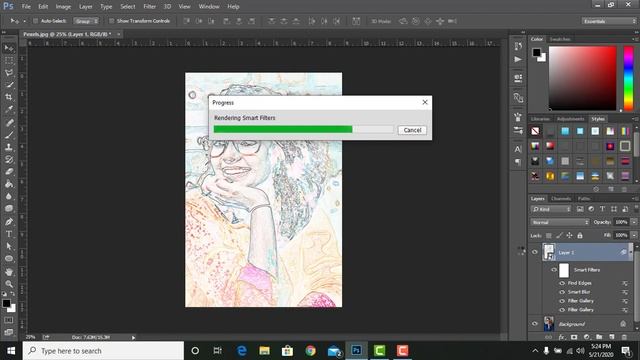Hide Layer 1 with its eye icon
Viewport: 640px width, 360px height.
(x=535, y=252)
